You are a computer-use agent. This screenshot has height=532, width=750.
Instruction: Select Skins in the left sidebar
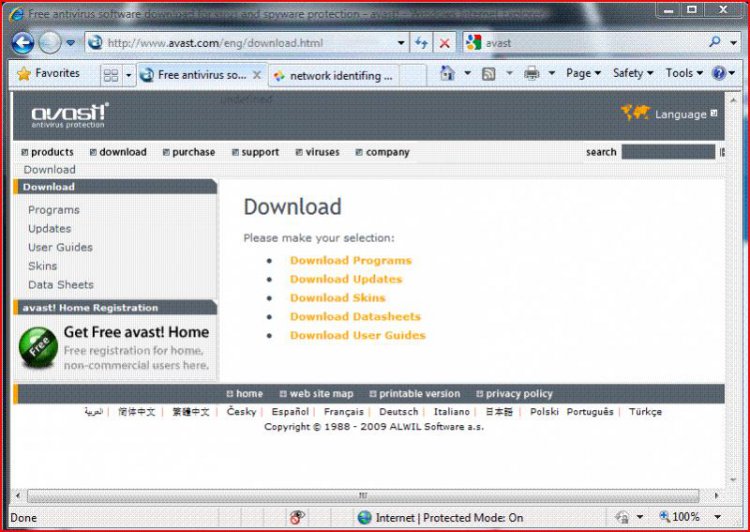tap(42, 266)
